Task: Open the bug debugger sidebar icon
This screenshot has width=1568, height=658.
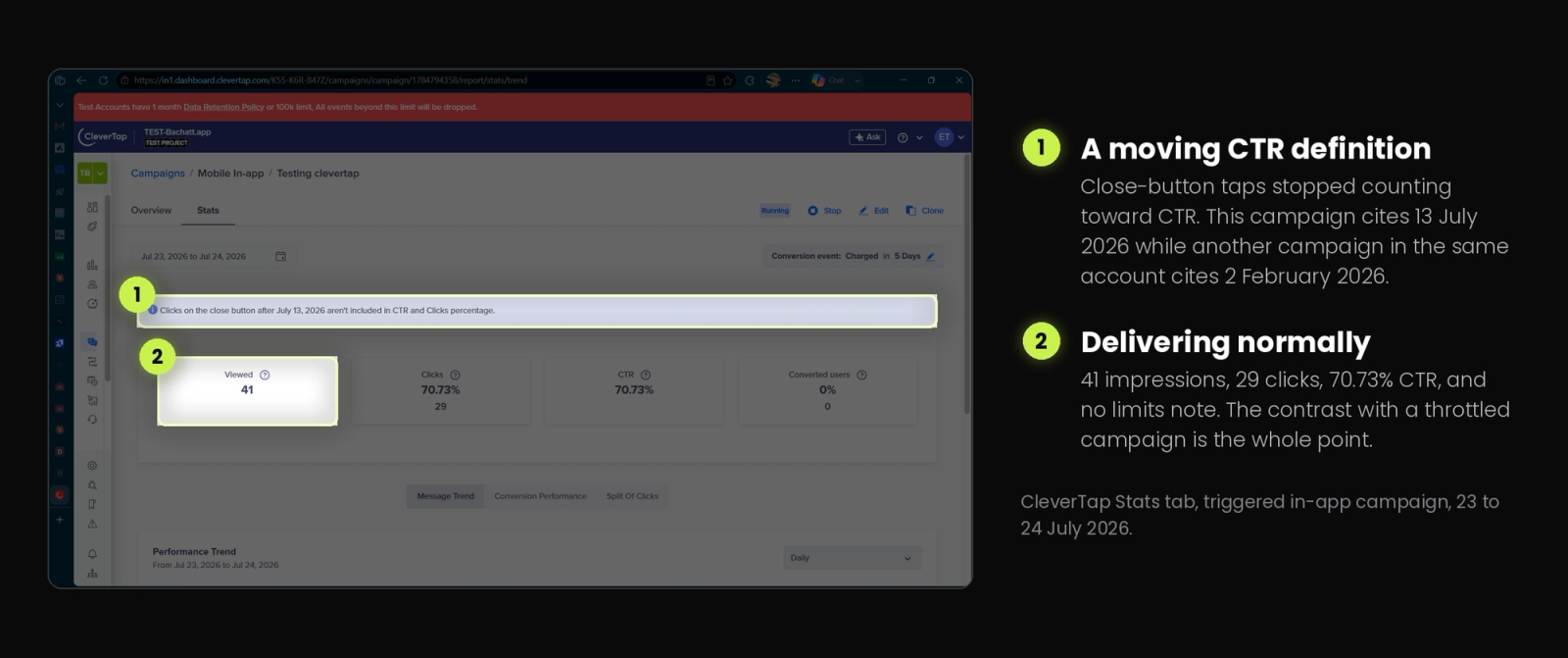Action: [92, 485]
